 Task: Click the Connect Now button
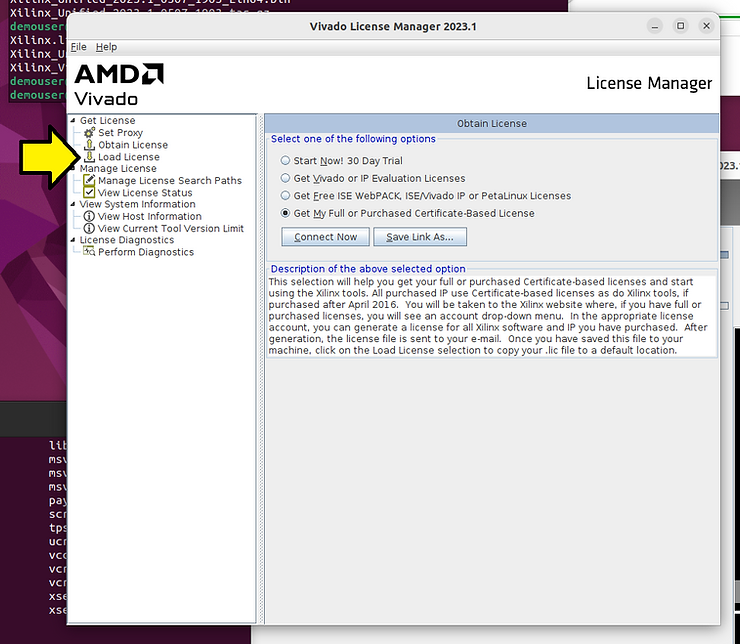pos(325,237)
